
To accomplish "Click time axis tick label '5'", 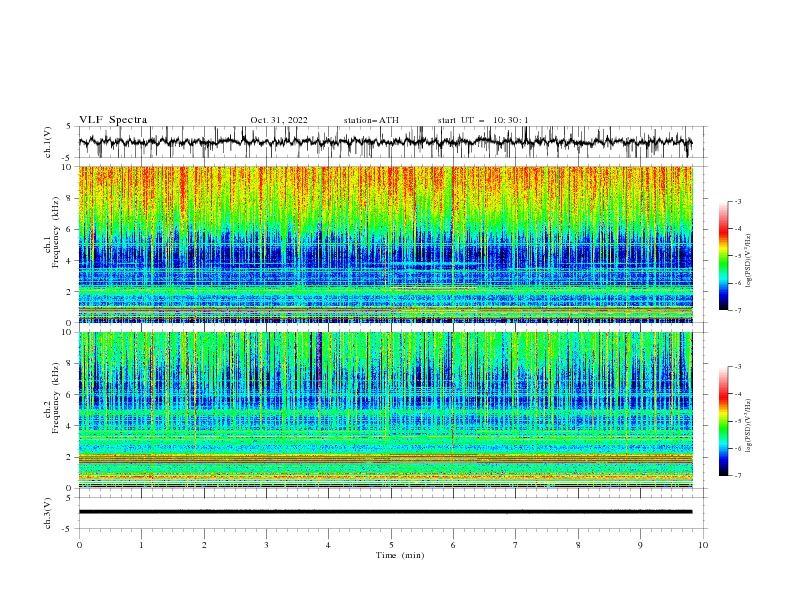I will [391, 545].
